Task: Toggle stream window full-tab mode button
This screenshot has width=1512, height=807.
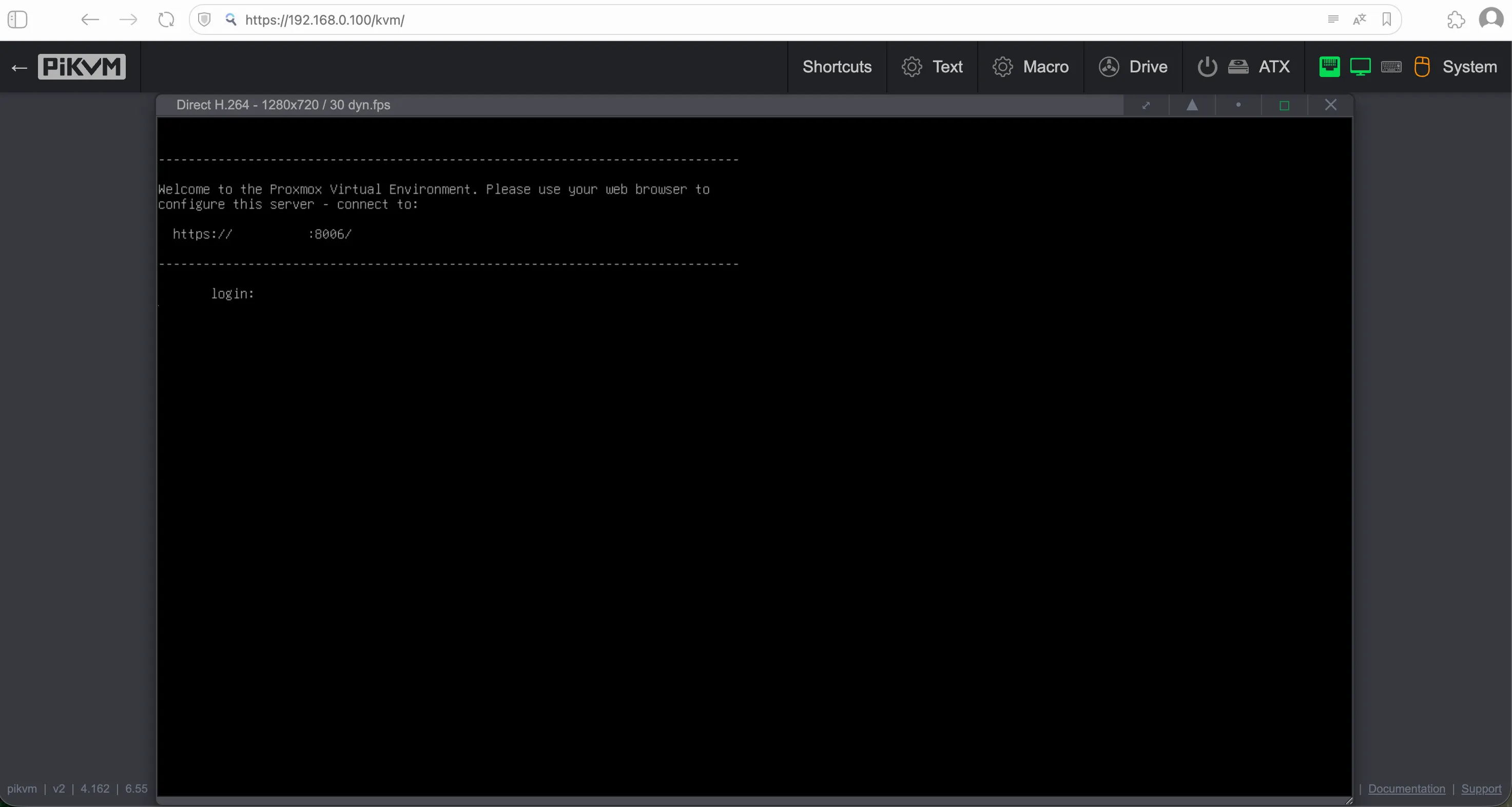Action: tap(1146, 105)
